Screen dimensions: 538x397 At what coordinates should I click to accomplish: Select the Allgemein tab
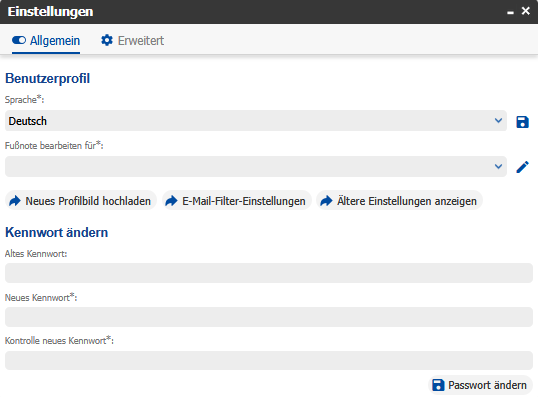[x=46, y=40]
